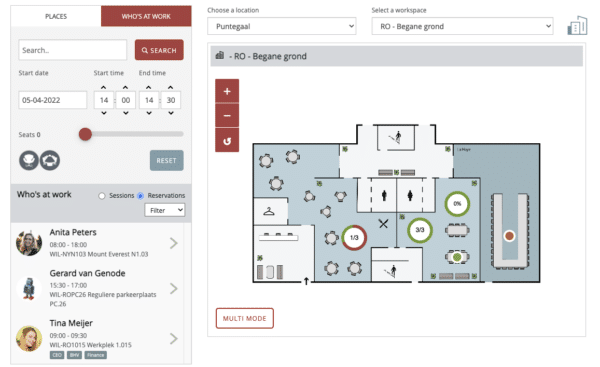Select the Sessions radio button
The height and width of the screenshot is (367, 600).
coord(102,196)
